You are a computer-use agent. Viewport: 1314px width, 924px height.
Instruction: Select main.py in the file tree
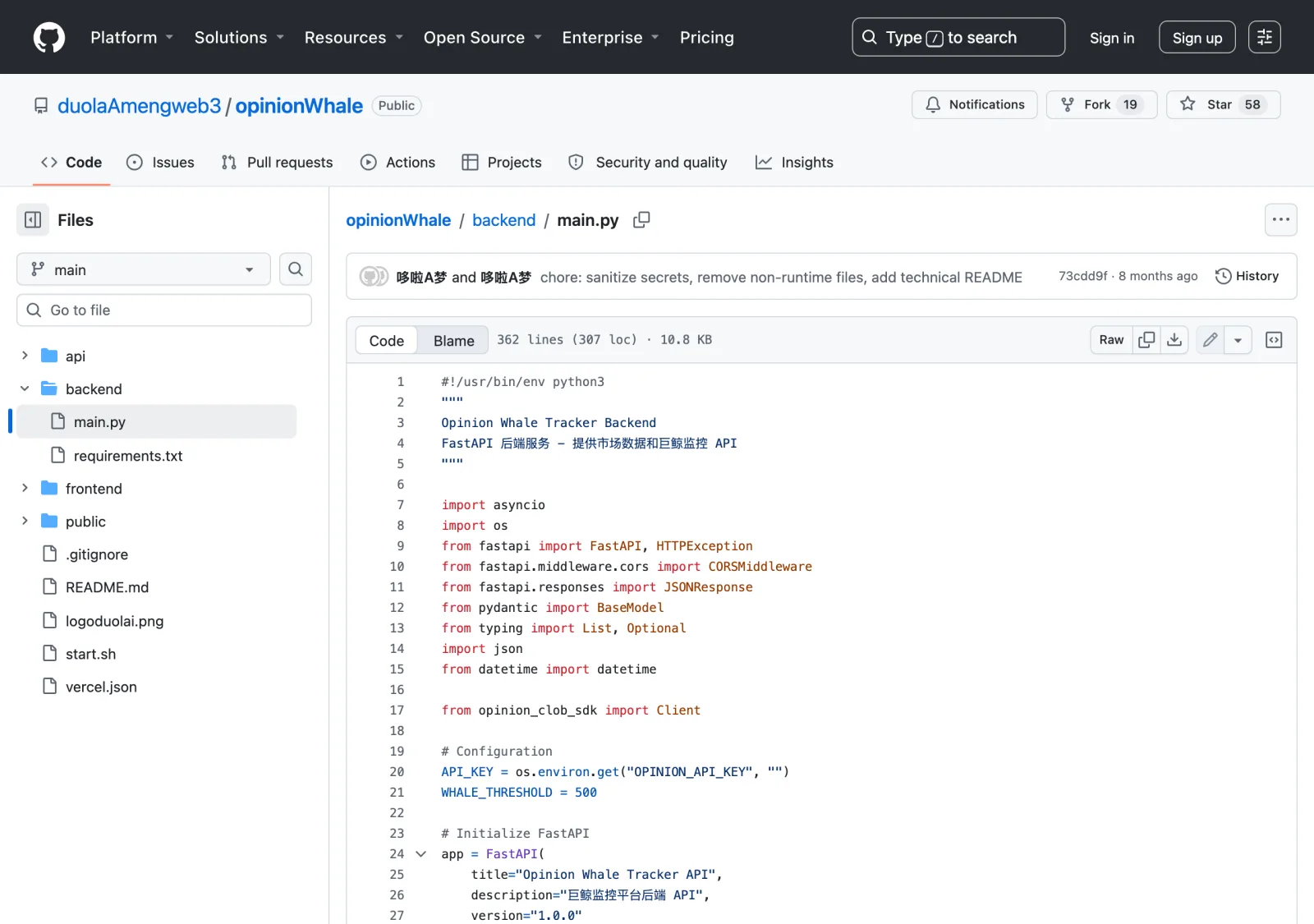coord(156,421)
